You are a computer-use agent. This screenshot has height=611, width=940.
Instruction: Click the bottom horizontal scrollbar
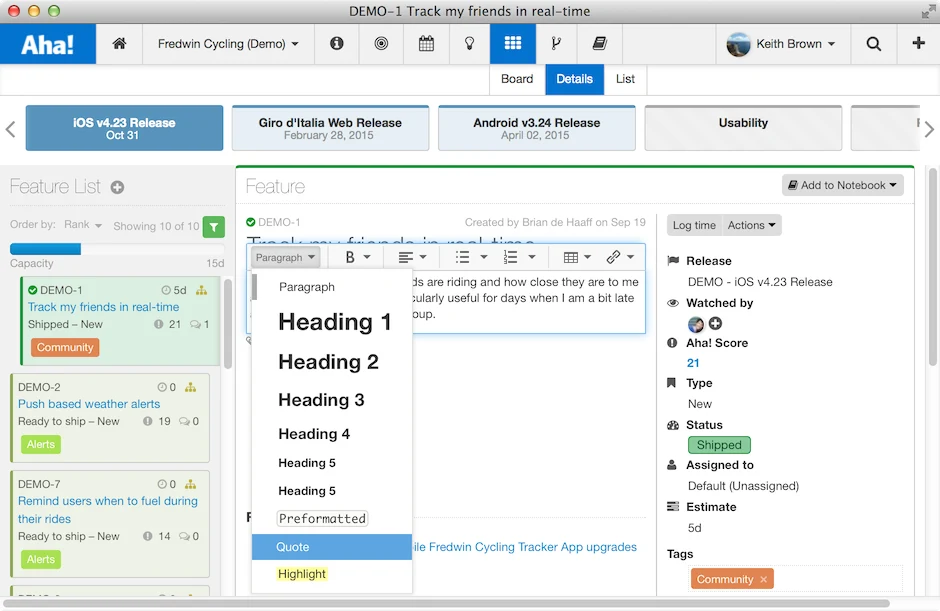click(447, 603)
